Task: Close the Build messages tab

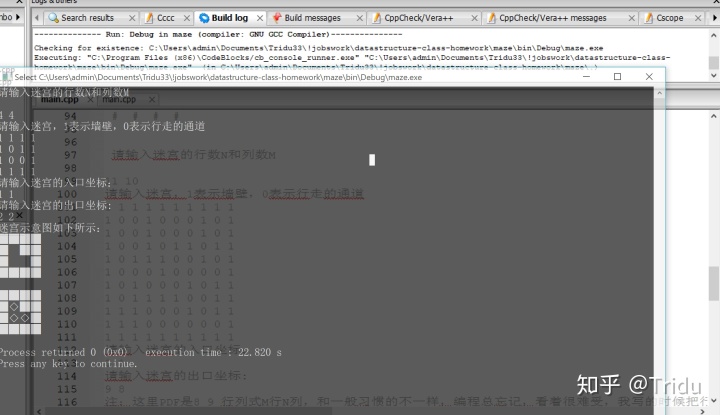Action: click(x=360, y=18)
